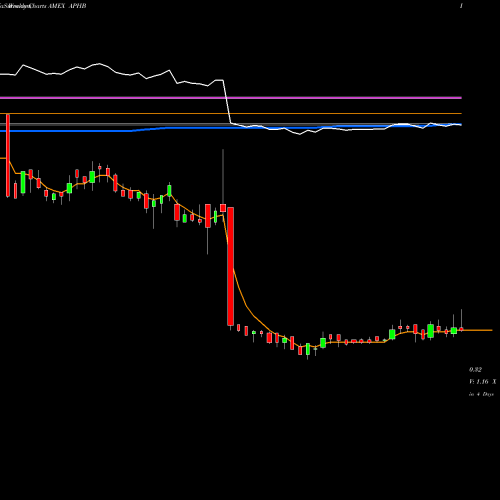Click the '0.32' price value label
Viewport: 500px width, 500px height.
click(x=475, y=369)
